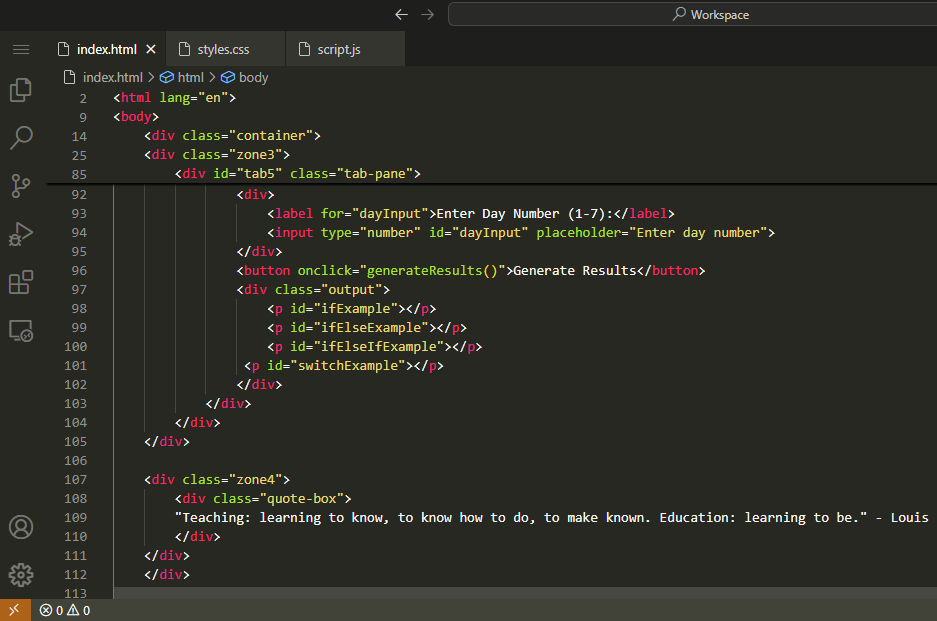Switch to the styles.css tab
Viewport: 937px width, 621px height.
click(x=225, y=49)
